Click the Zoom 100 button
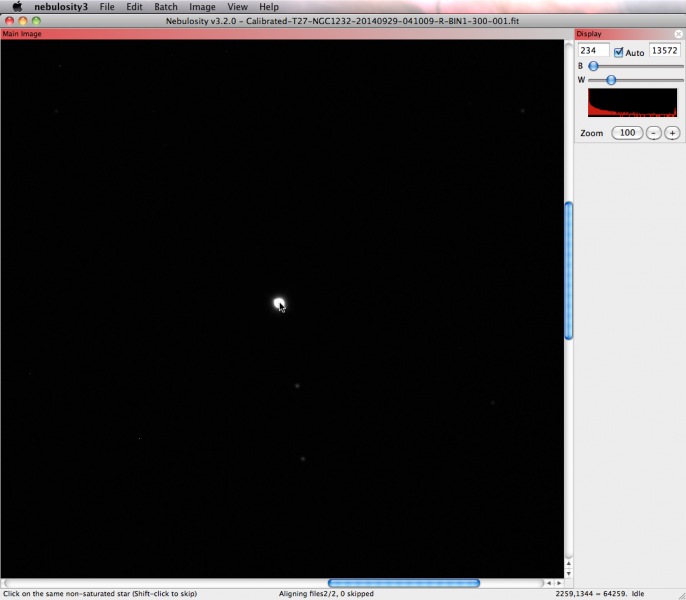Screen dimensions: 686x600 click(627, 133)
